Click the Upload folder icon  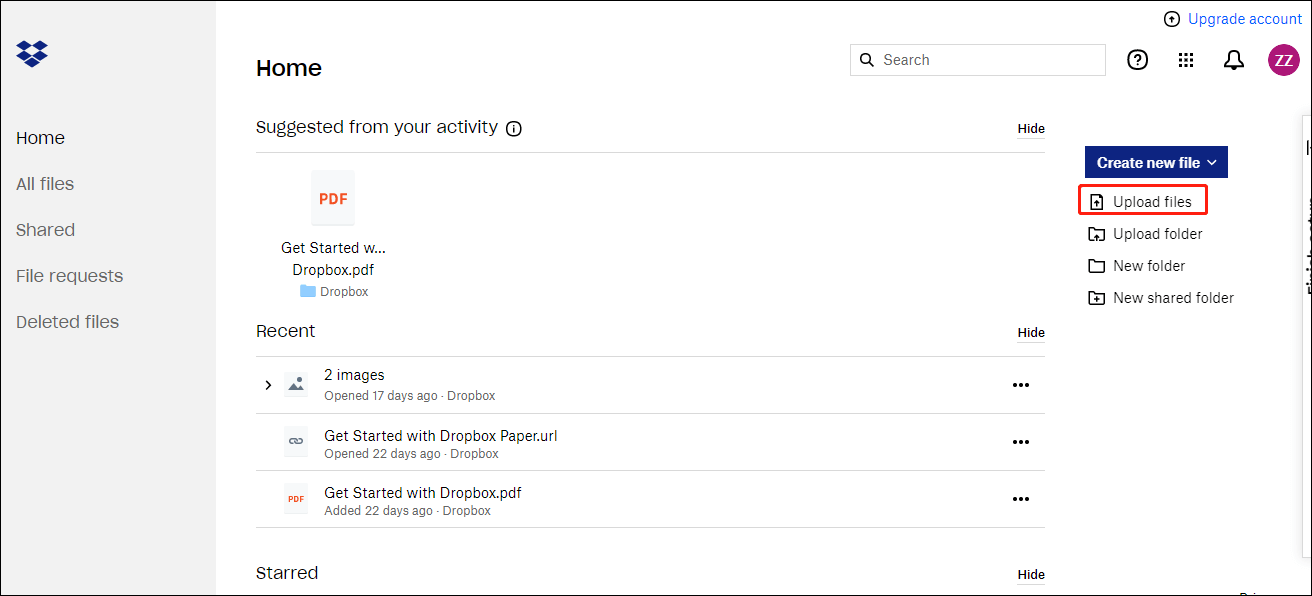click(x=1097, y=233)
